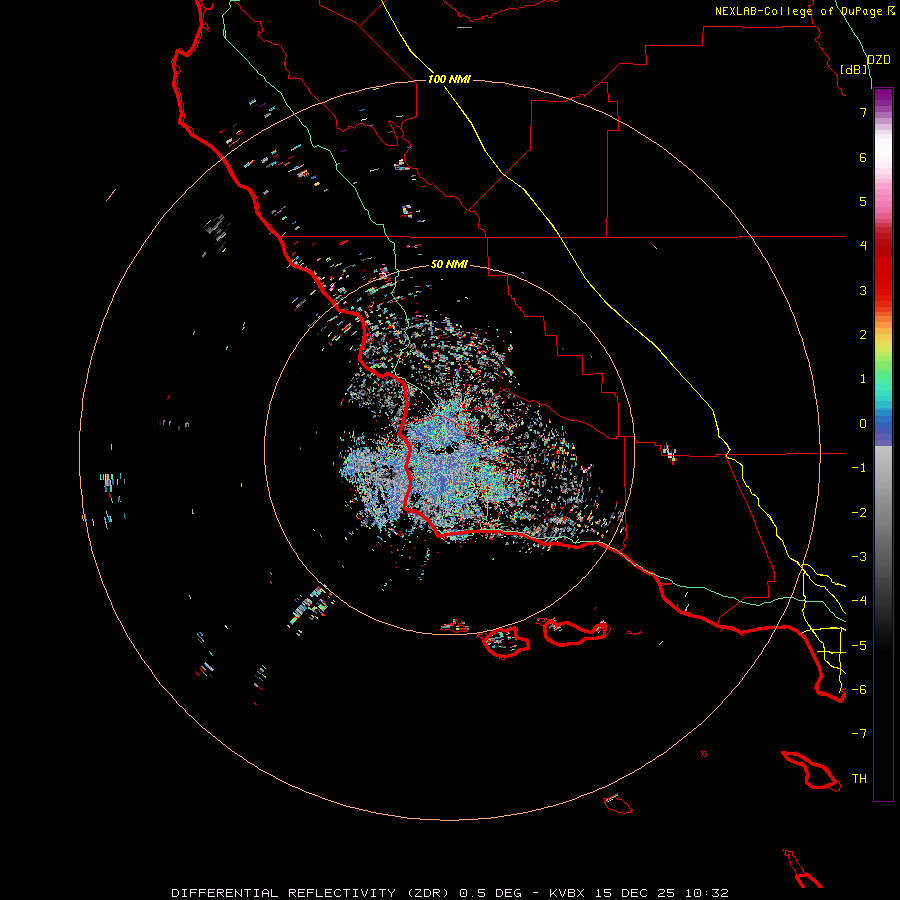
Task: Click the 6 dB value on color scale
Action: pos(863,157)
